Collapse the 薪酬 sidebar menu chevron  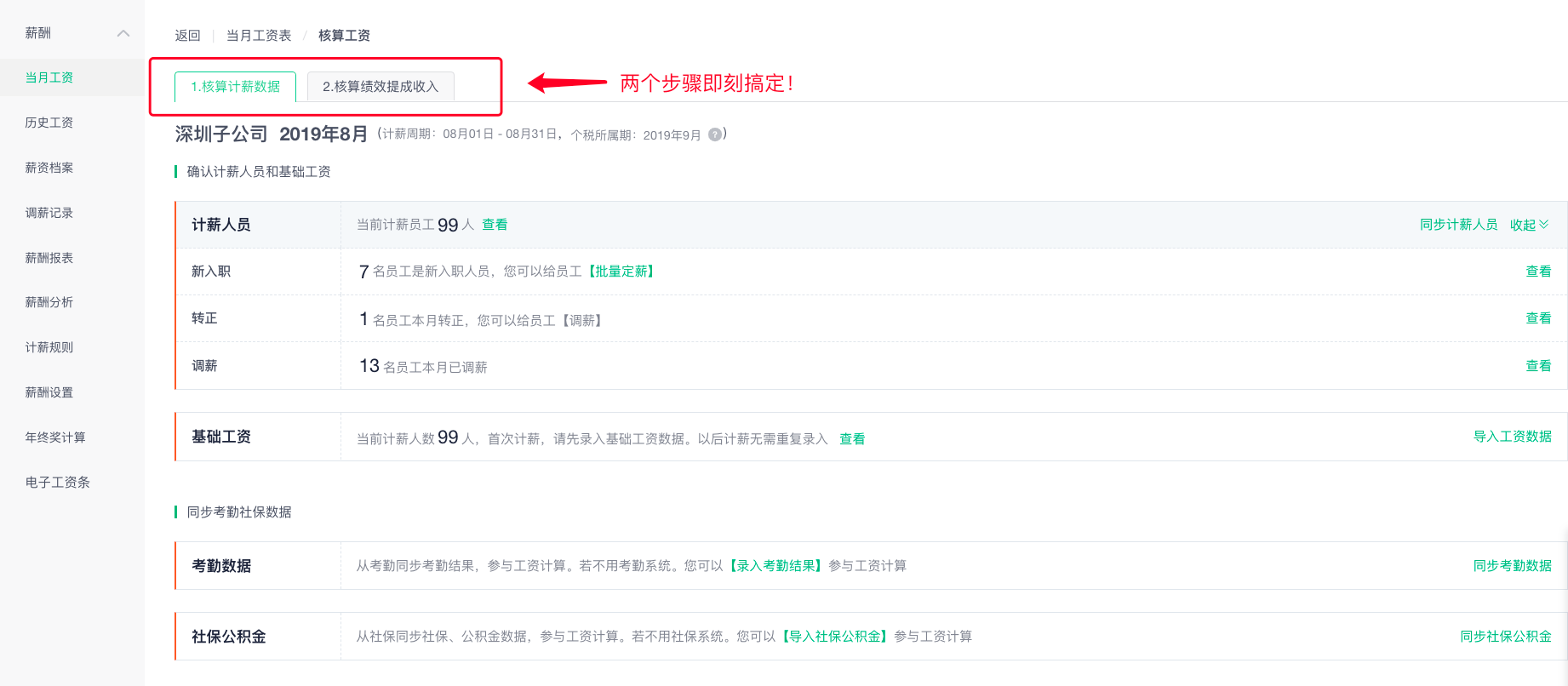pos(123,33)
